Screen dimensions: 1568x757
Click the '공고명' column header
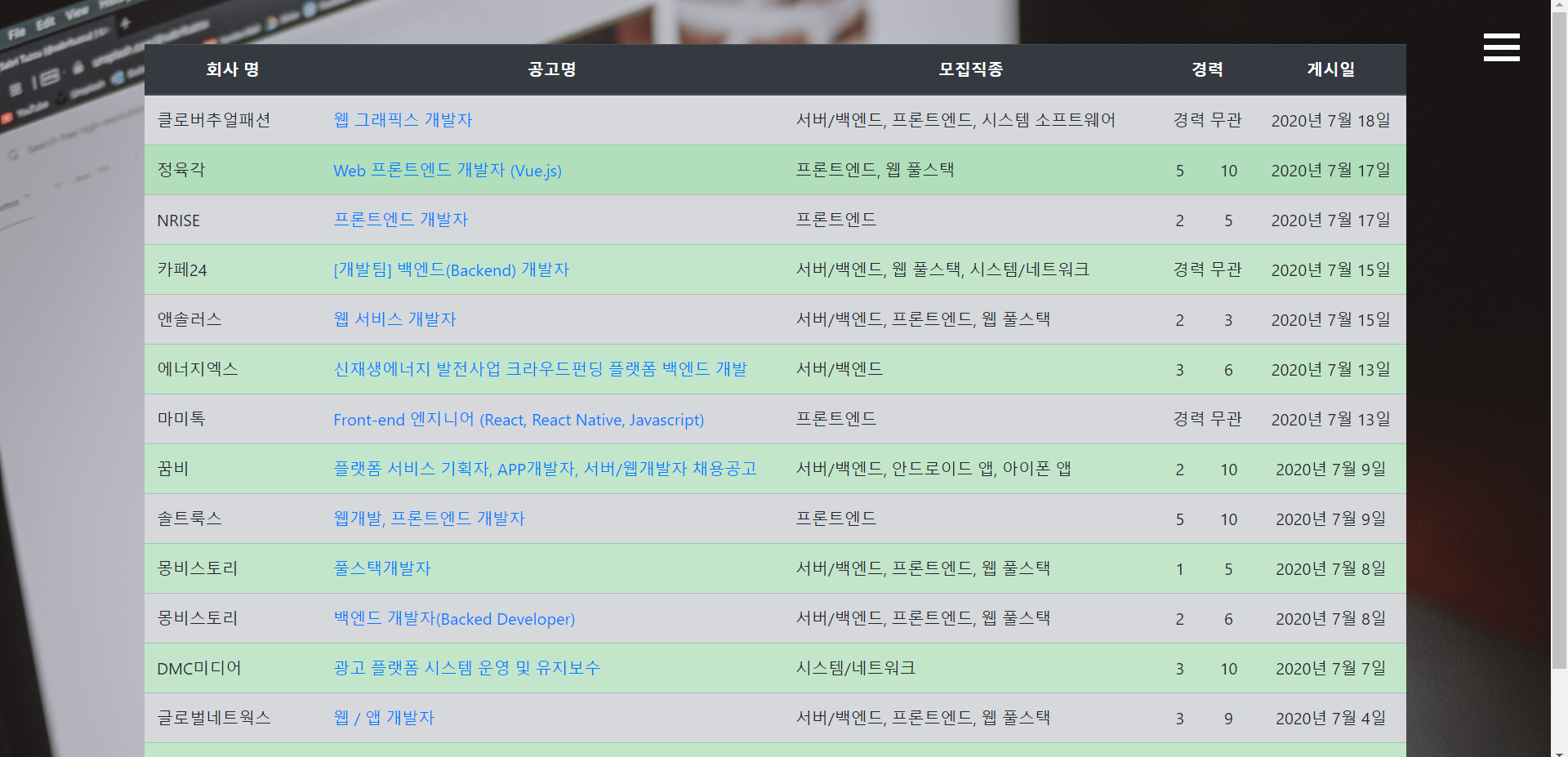[x=550, y=69]
